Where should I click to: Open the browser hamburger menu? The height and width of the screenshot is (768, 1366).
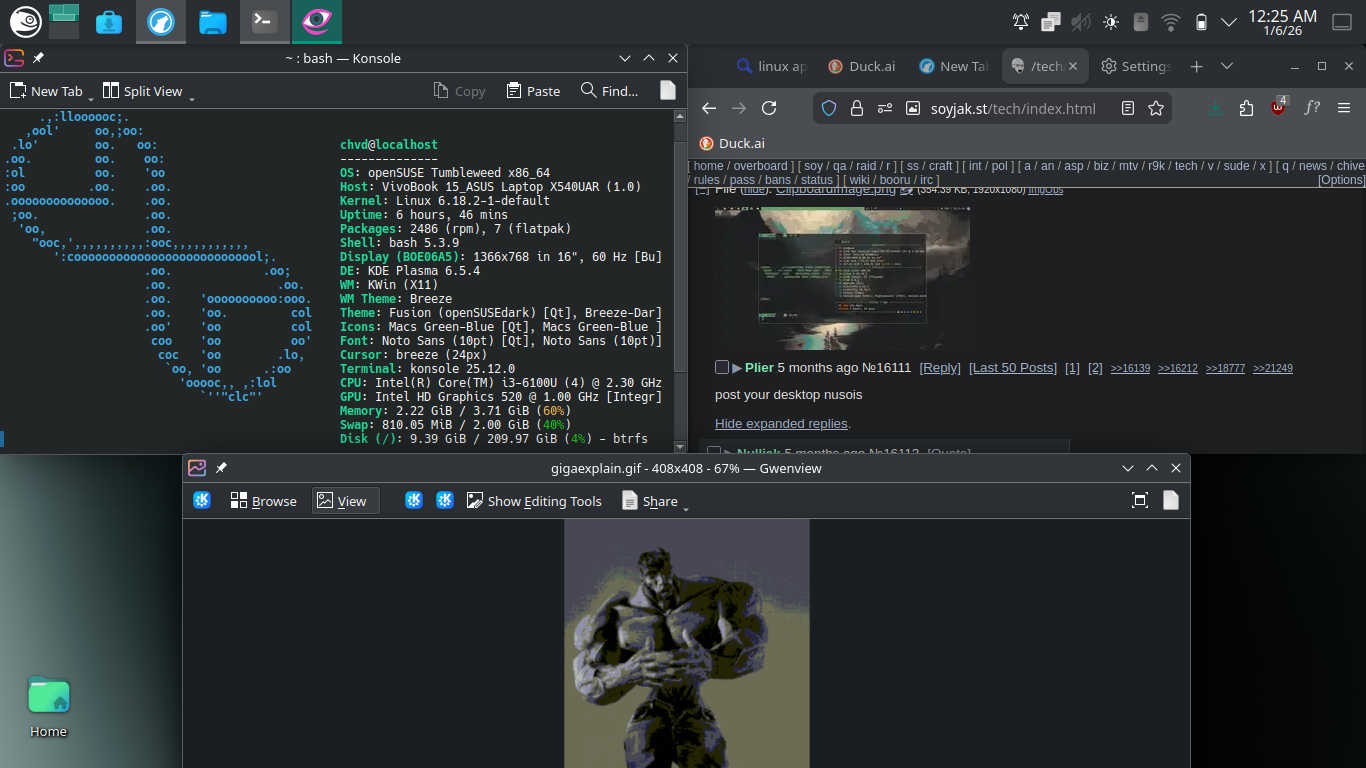[1344, 108]
